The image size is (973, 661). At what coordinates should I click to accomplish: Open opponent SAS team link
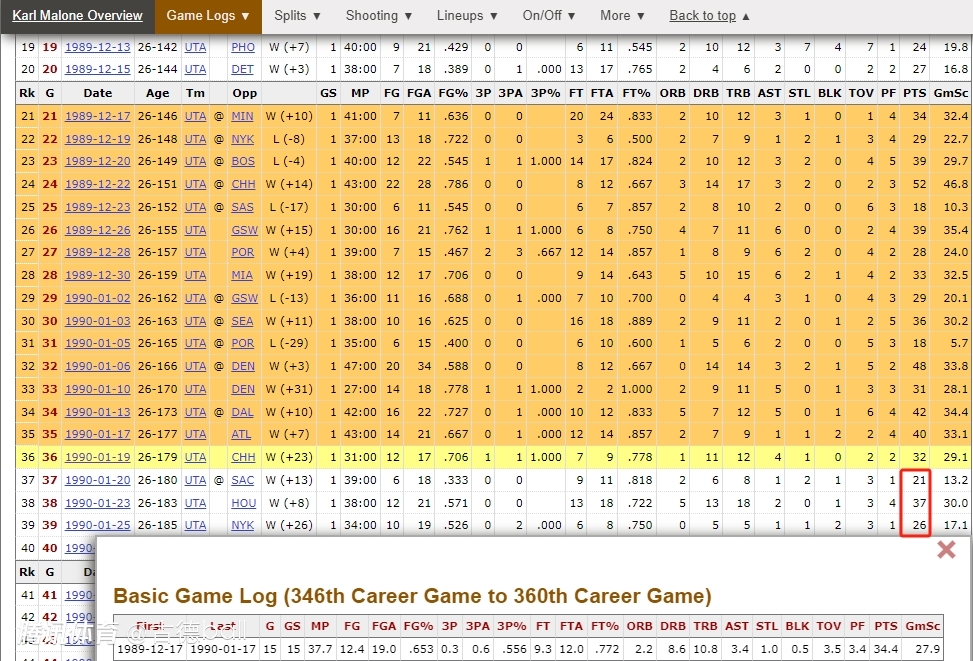pyautogui.click(x=242, y=207)
